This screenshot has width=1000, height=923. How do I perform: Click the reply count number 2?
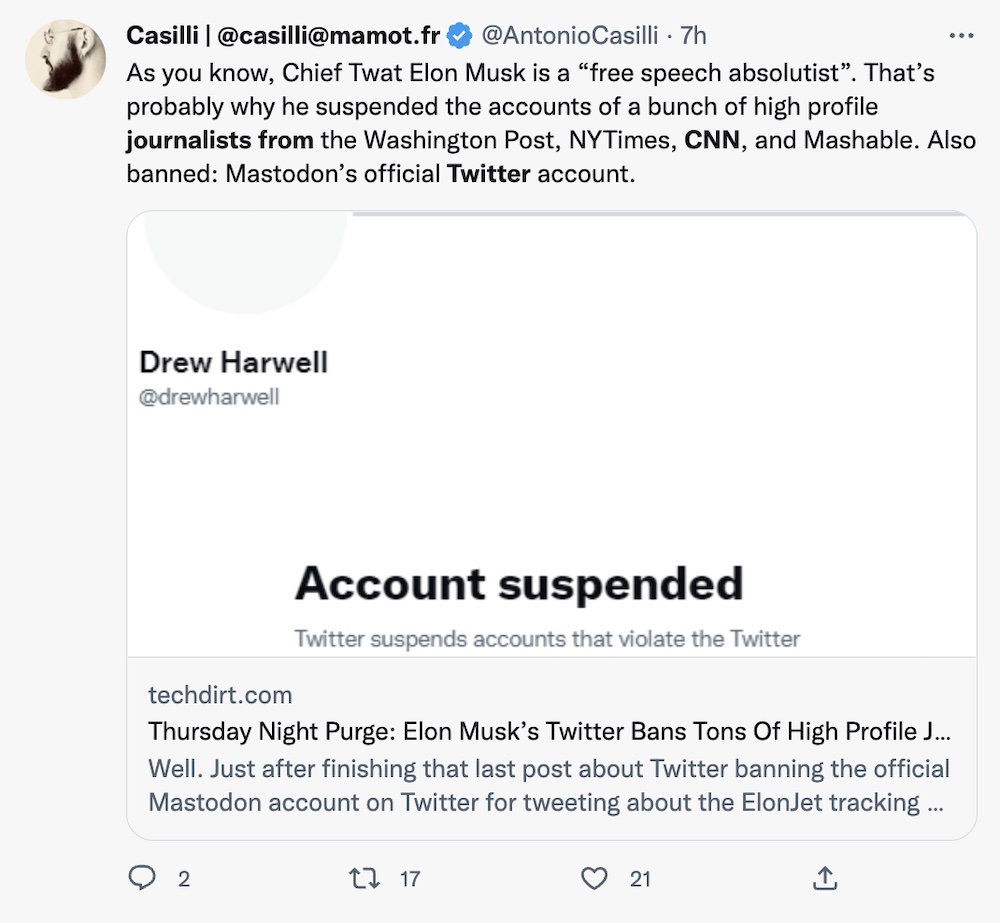184,879
